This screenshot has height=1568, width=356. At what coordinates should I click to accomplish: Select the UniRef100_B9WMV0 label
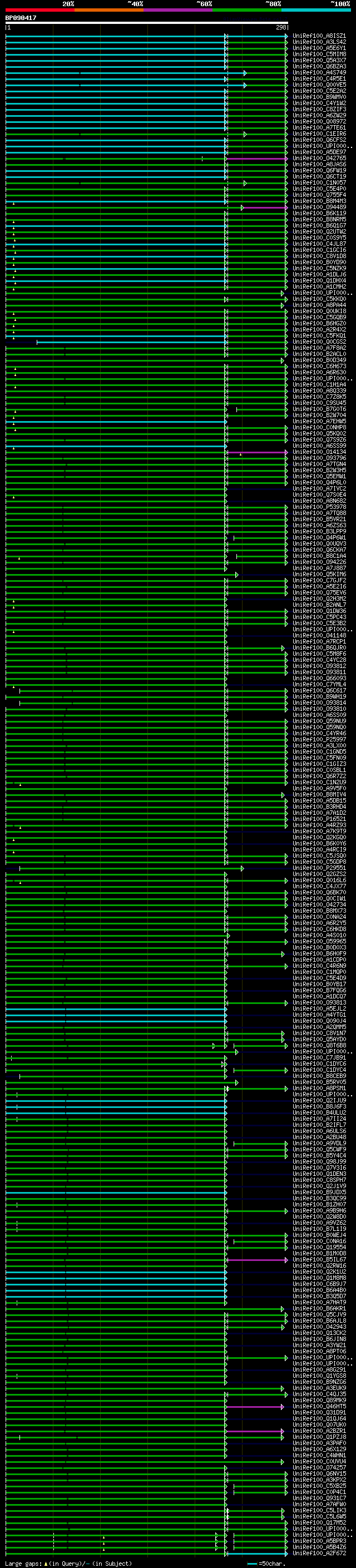[319, 97]
